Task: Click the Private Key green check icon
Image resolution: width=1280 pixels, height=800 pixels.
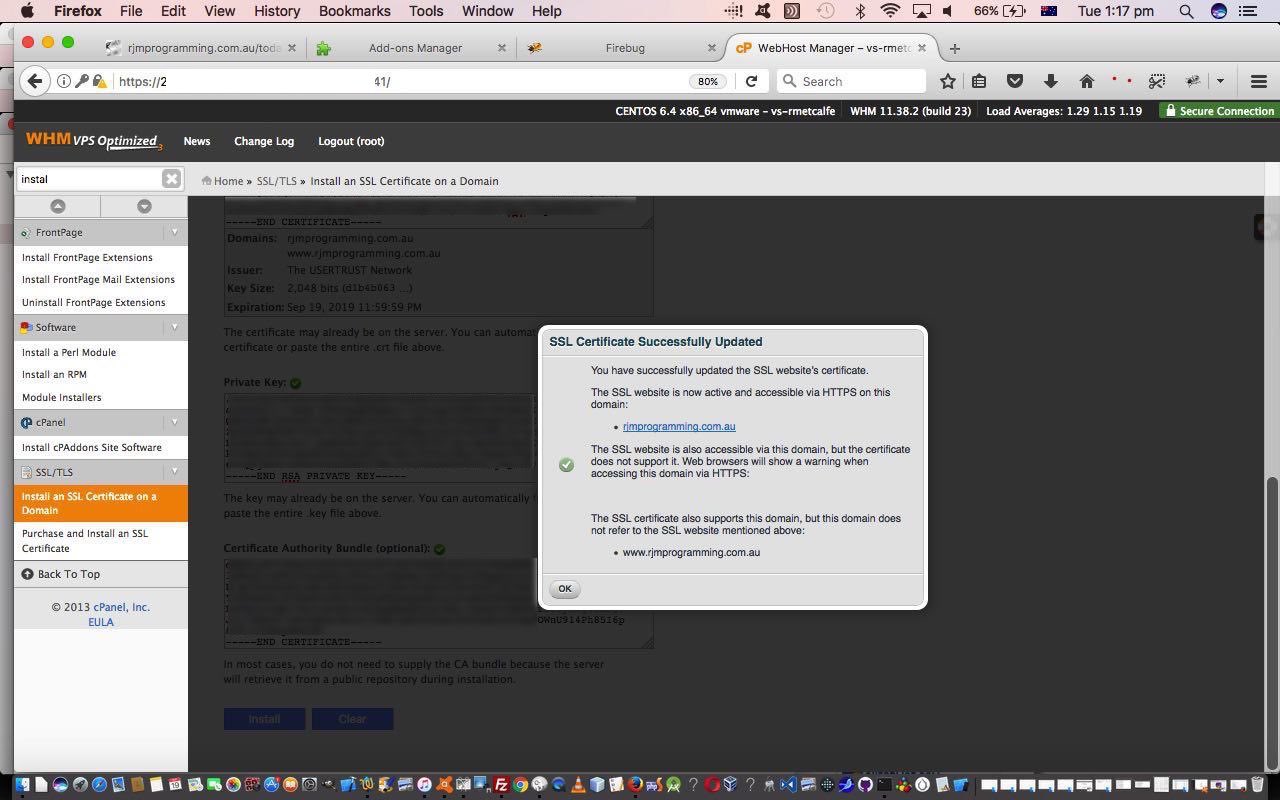Action: [x=296, y=382]
